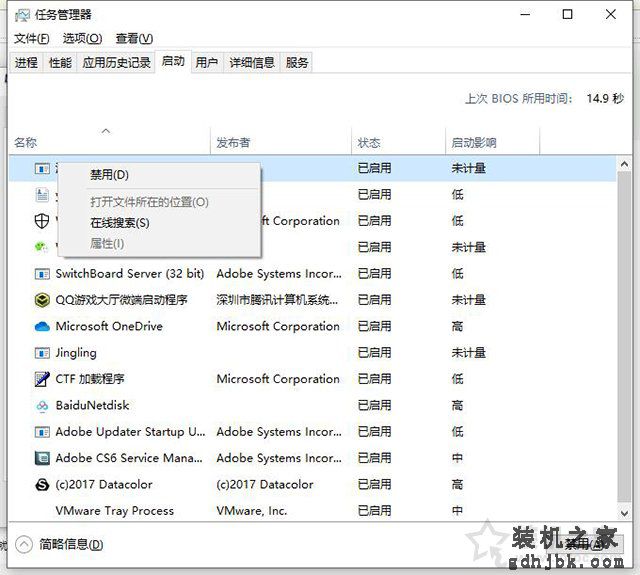Open the 查看(V) menu
The width and height of the screenshot is (640, 575).
point(134,38)
